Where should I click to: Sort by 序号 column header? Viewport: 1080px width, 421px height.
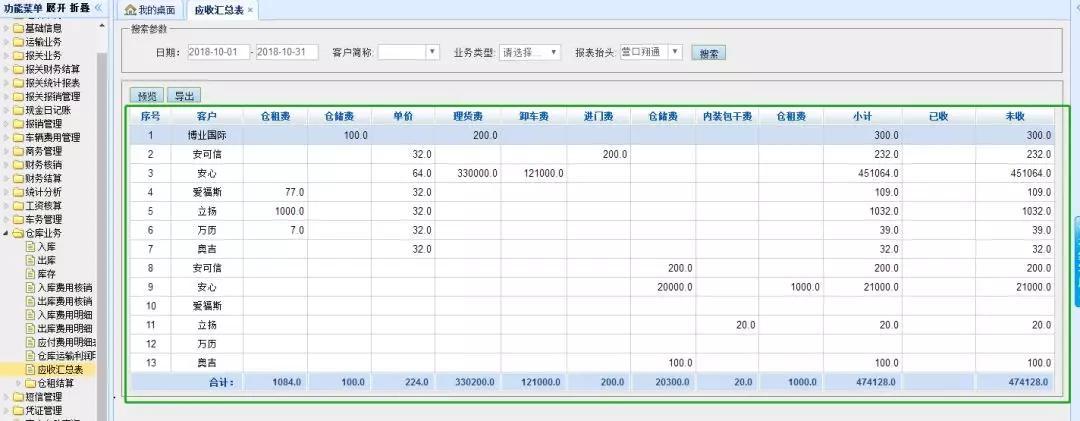[151, 116]
